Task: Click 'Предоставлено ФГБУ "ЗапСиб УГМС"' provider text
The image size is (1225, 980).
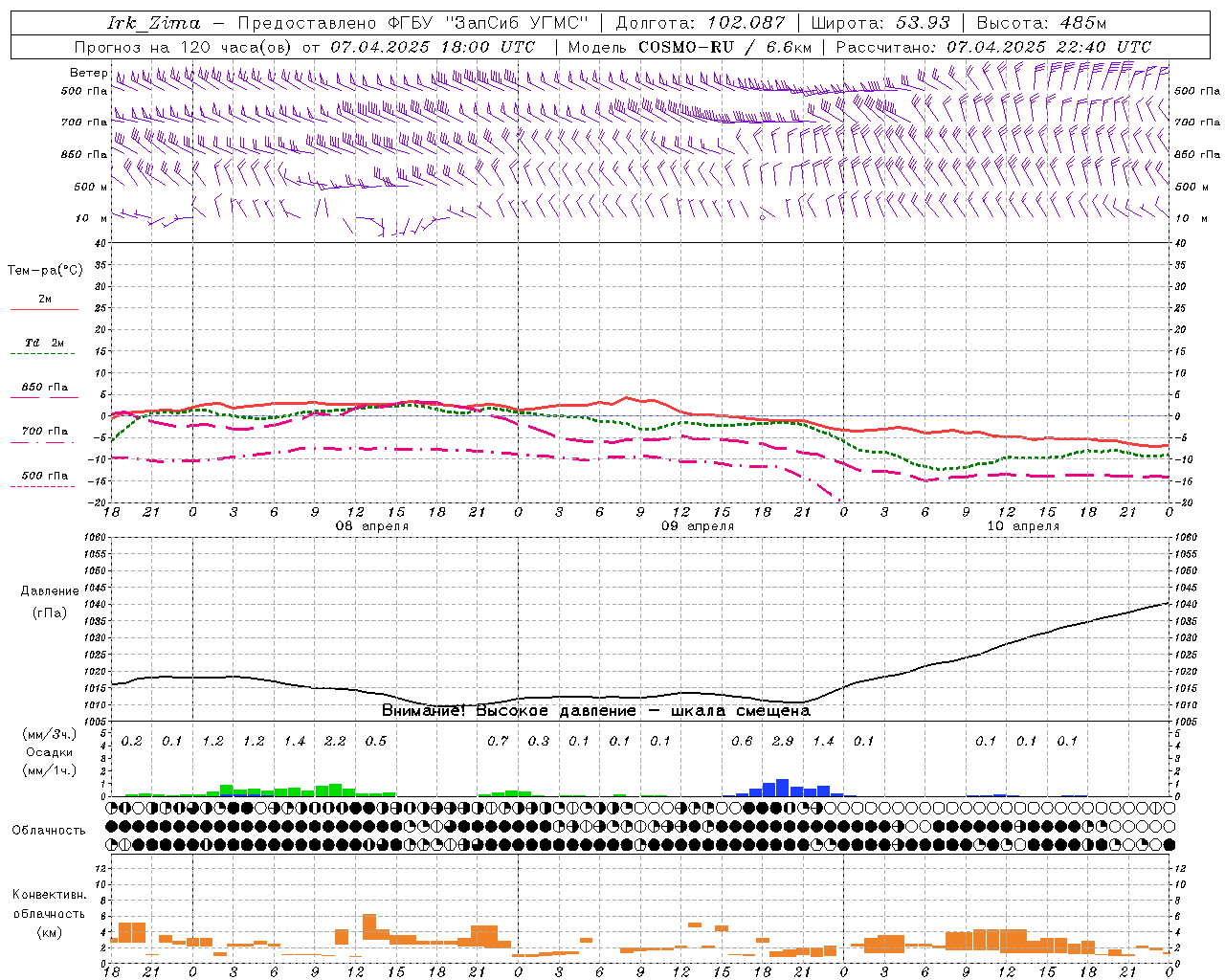Action: pos(412,23)
